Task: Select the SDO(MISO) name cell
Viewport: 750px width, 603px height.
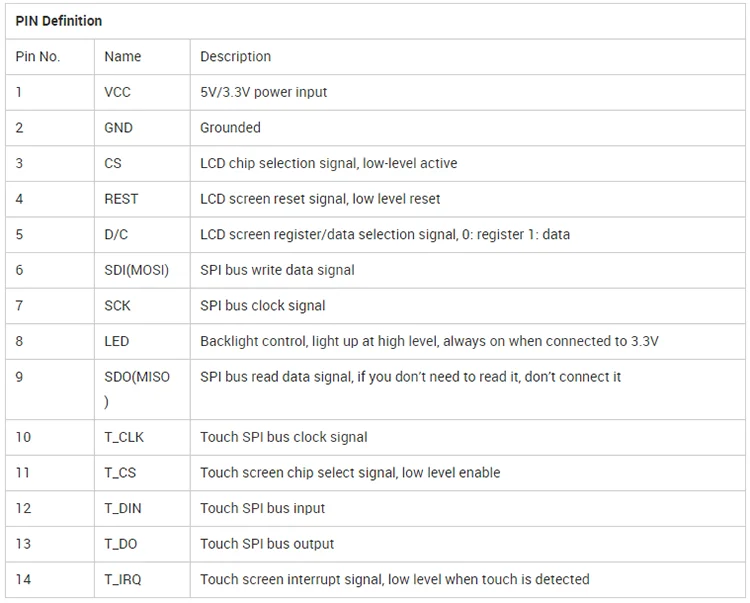Action: (137, 377)
